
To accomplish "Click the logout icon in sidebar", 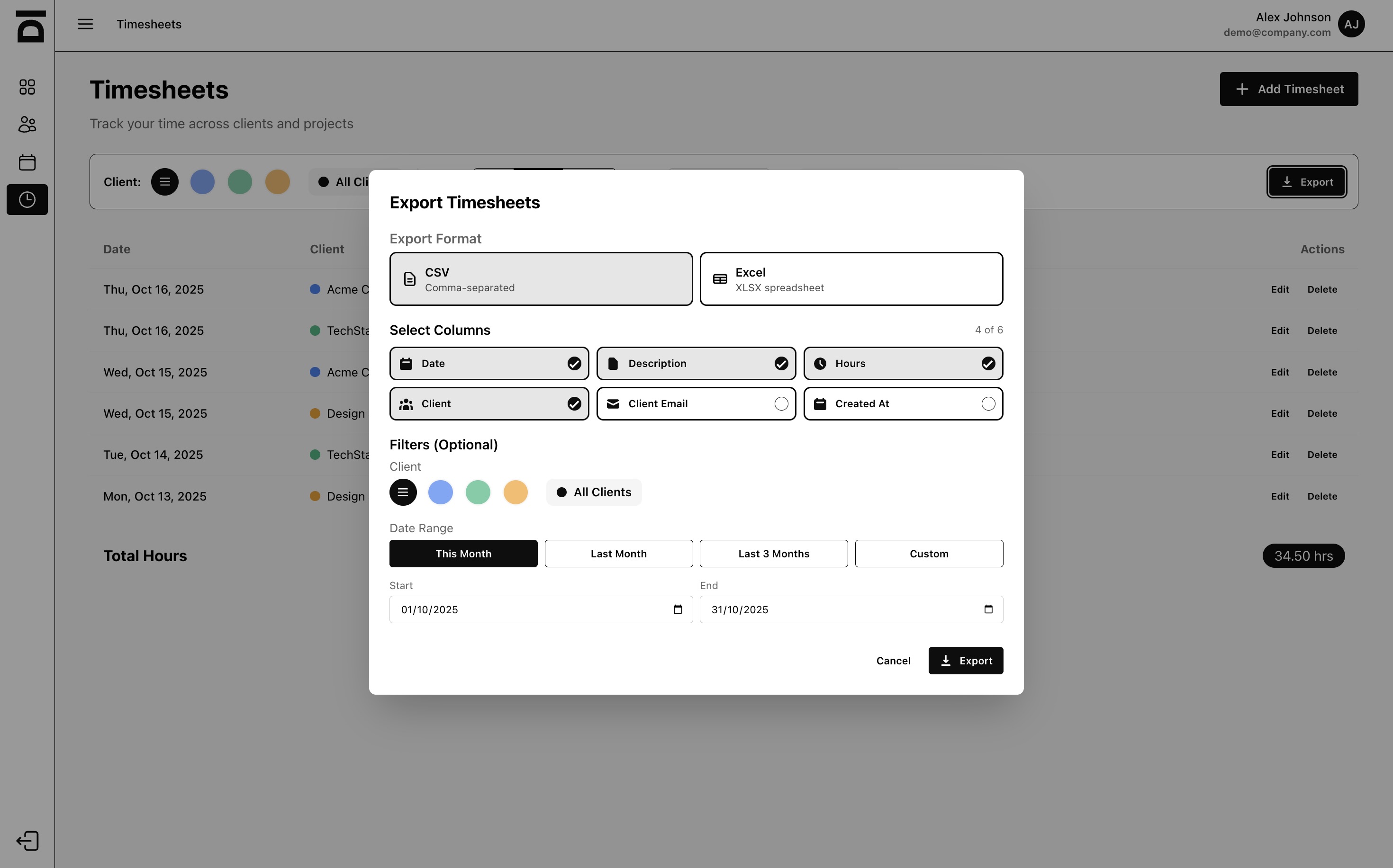I will point(27,841).
